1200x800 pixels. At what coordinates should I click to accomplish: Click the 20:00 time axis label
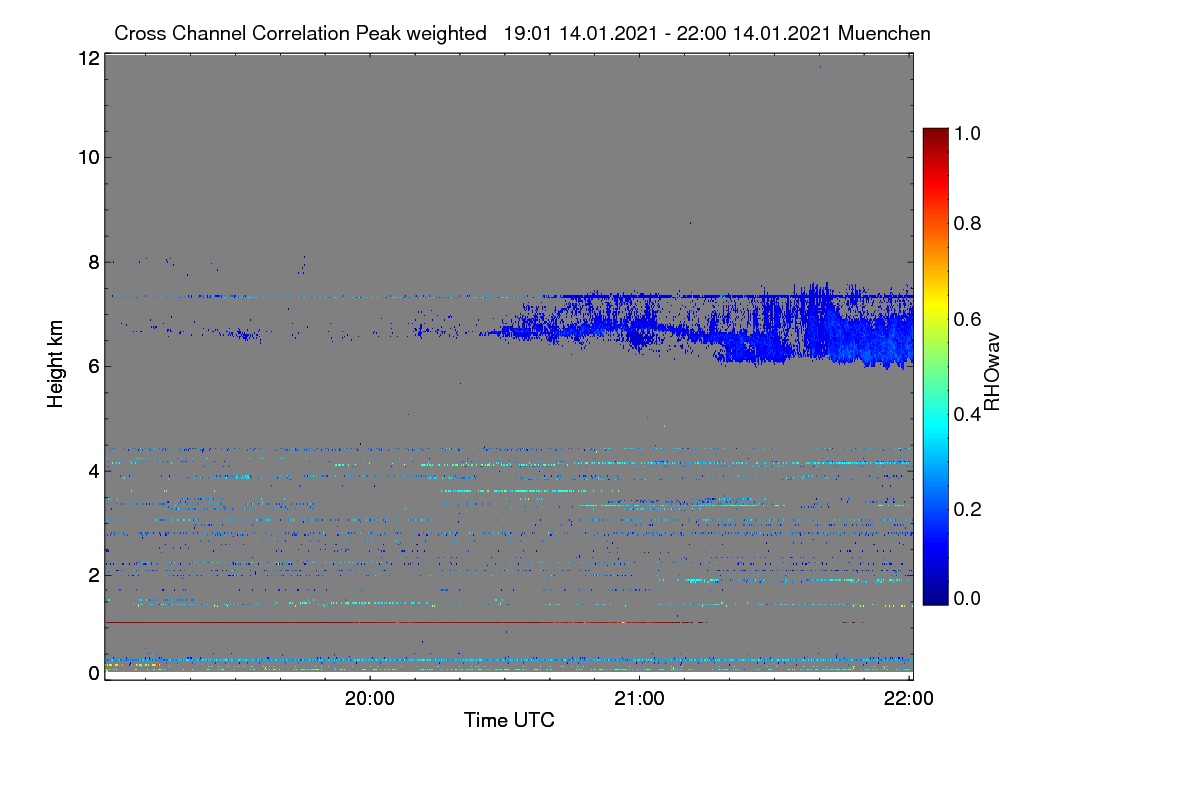point(370,699)
